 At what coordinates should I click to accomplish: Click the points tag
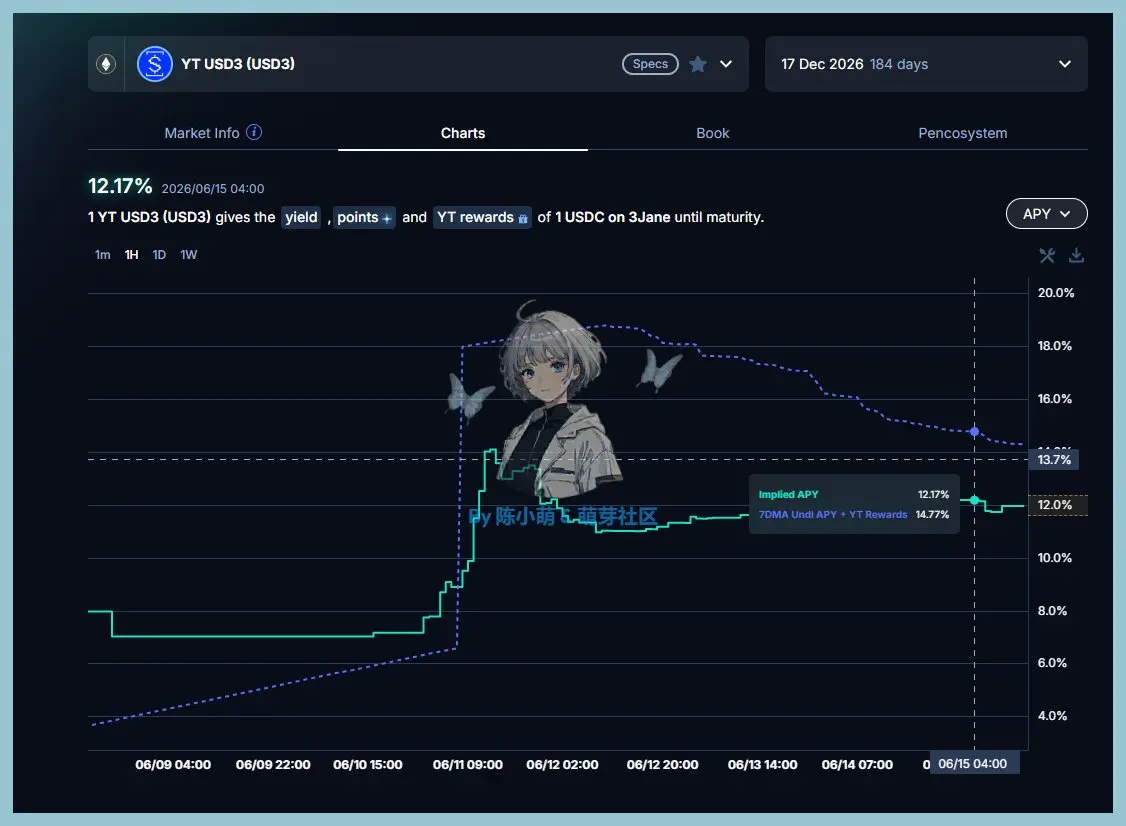[x=364, y=217]
